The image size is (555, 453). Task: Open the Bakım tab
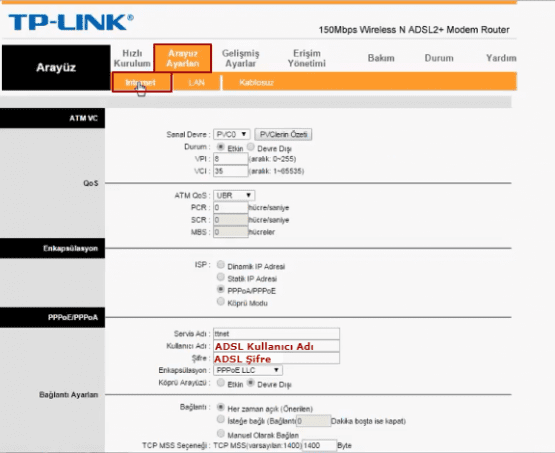pyautogui.click(x=381, y=58)
